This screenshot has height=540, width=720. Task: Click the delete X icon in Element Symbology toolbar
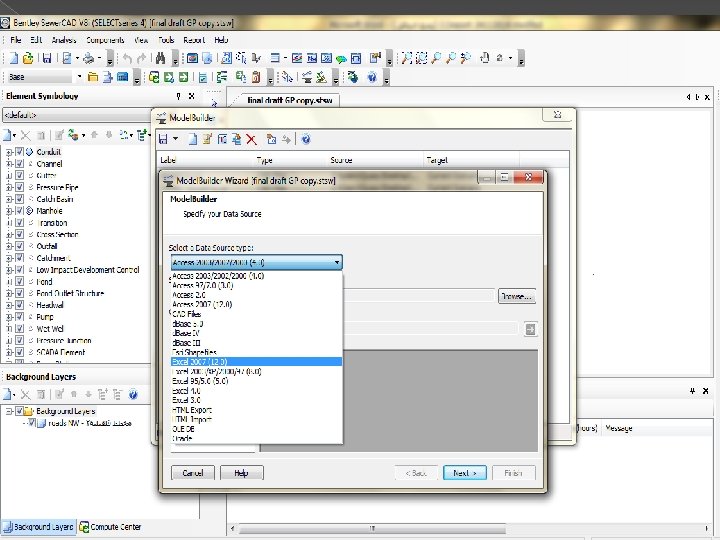pos(25,135)
